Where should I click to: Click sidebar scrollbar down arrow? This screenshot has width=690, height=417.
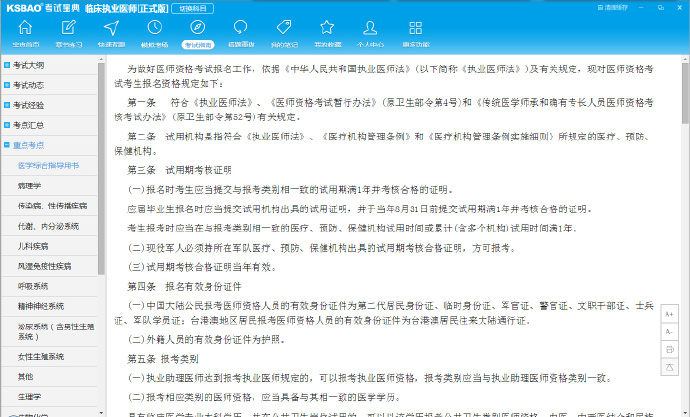point(101,413)
